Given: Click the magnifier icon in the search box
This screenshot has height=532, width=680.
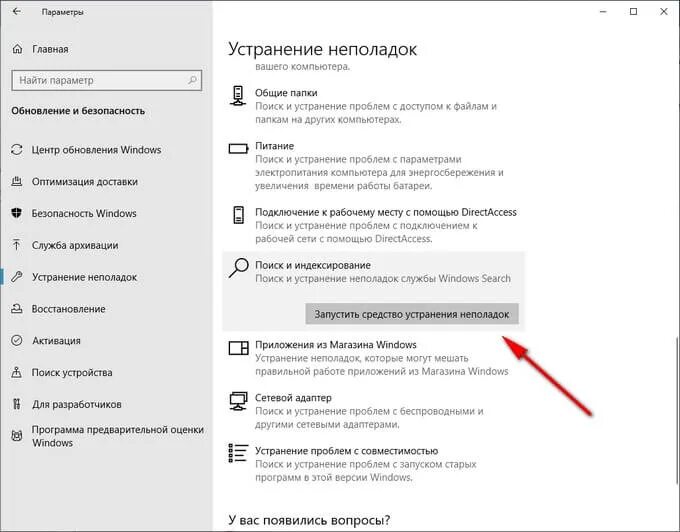Looking at the screenshot, I should (x=192, y=80).
